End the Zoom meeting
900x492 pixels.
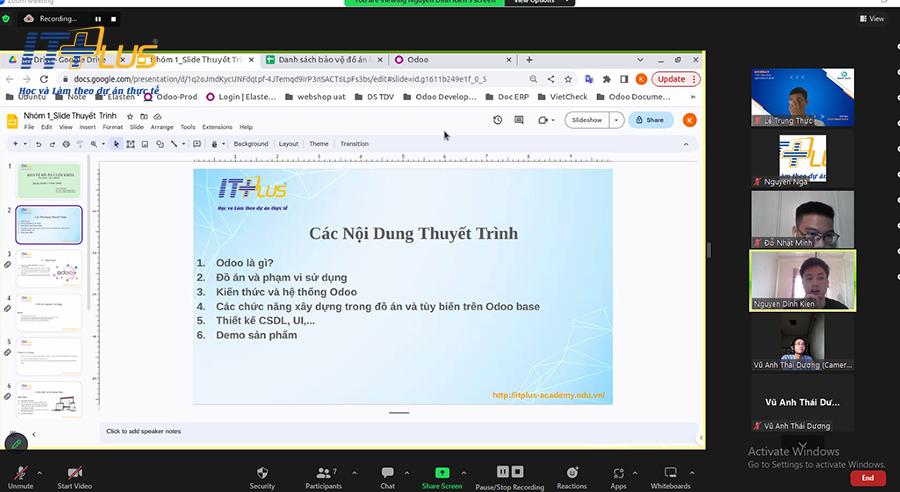point(867,478)
